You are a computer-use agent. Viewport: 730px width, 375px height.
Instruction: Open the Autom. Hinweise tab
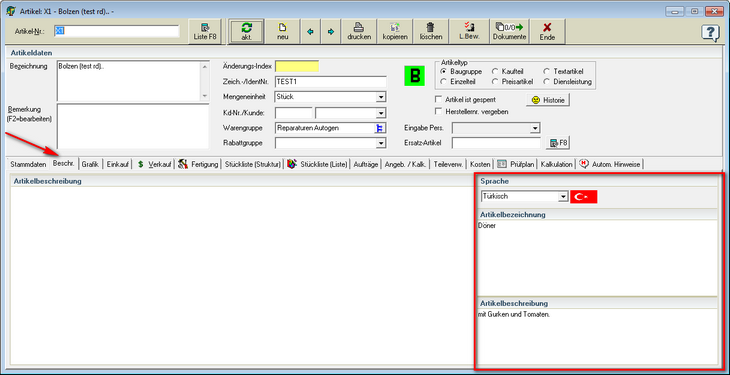pyautogui.click(x=610, y=164)
